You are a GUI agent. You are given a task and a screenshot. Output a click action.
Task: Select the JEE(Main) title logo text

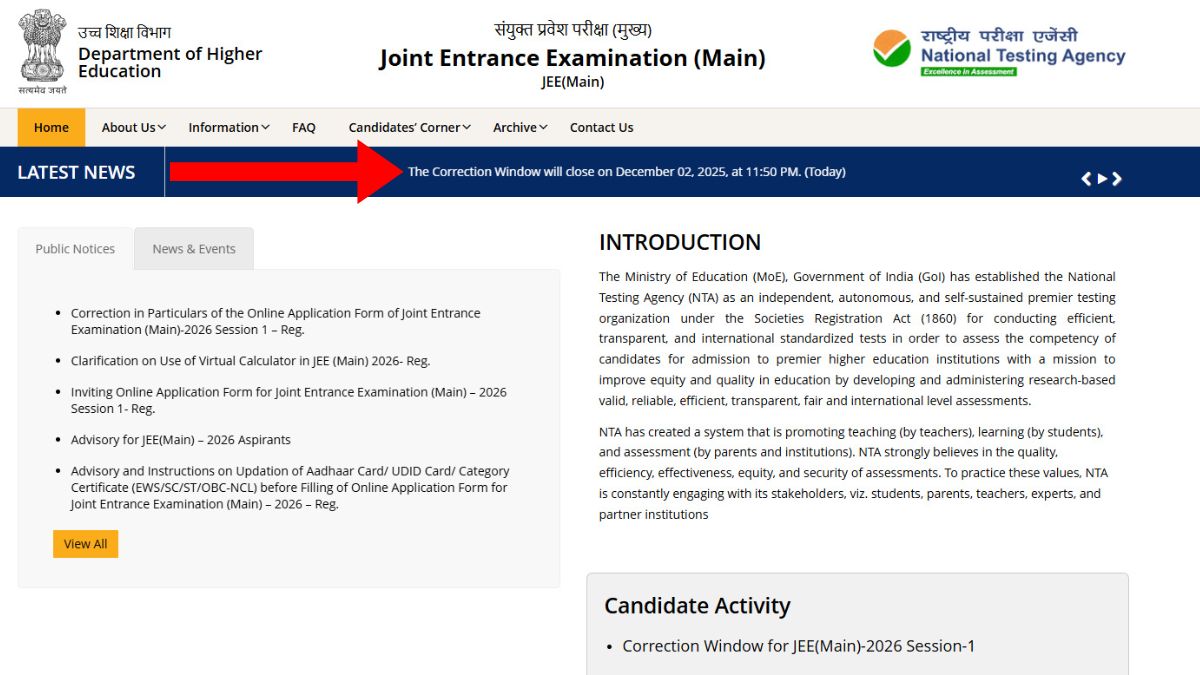click(x=572, y=58)
